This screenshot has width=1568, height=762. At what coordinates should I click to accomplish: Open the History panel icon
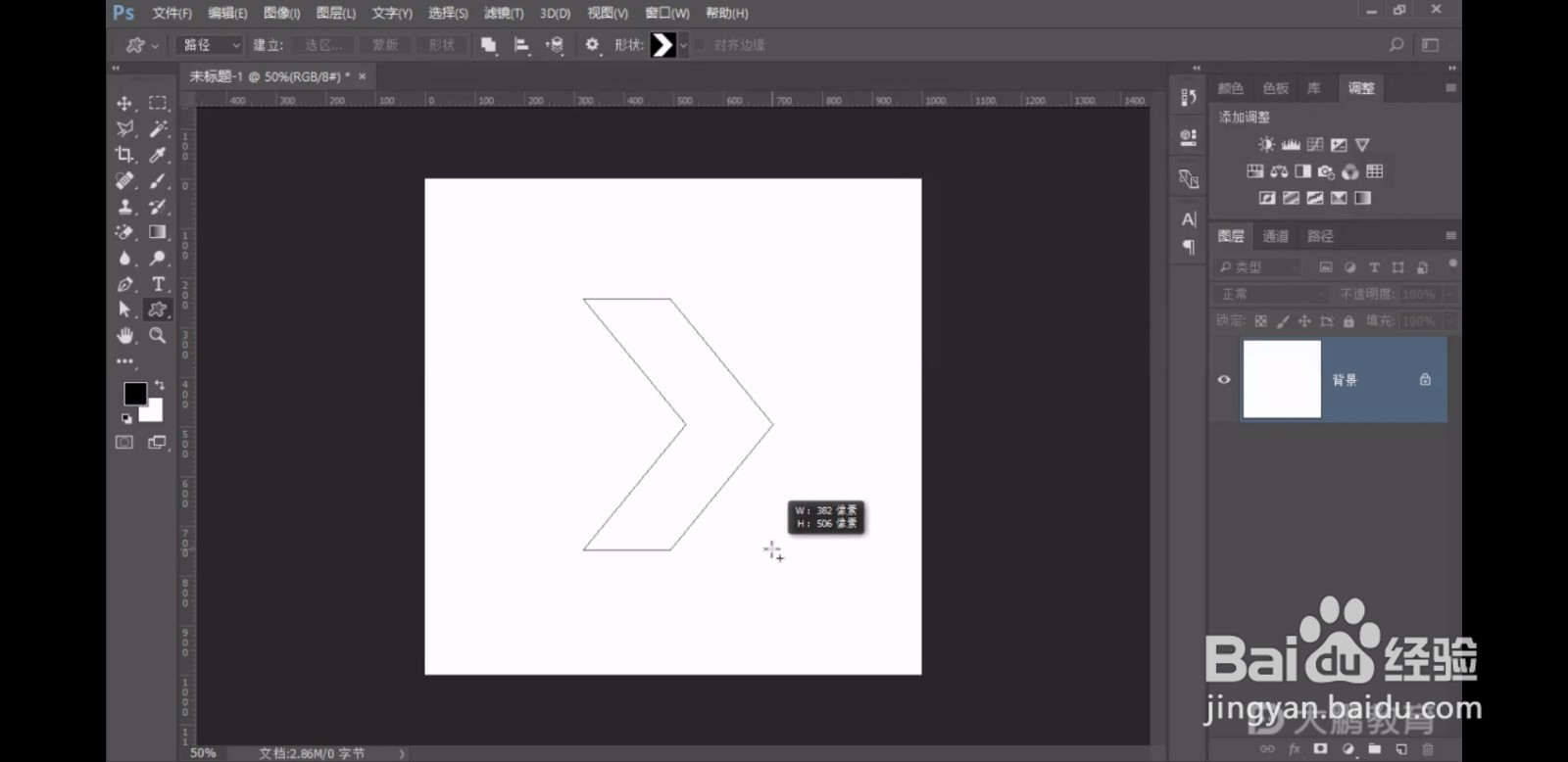coord(1189,97)
